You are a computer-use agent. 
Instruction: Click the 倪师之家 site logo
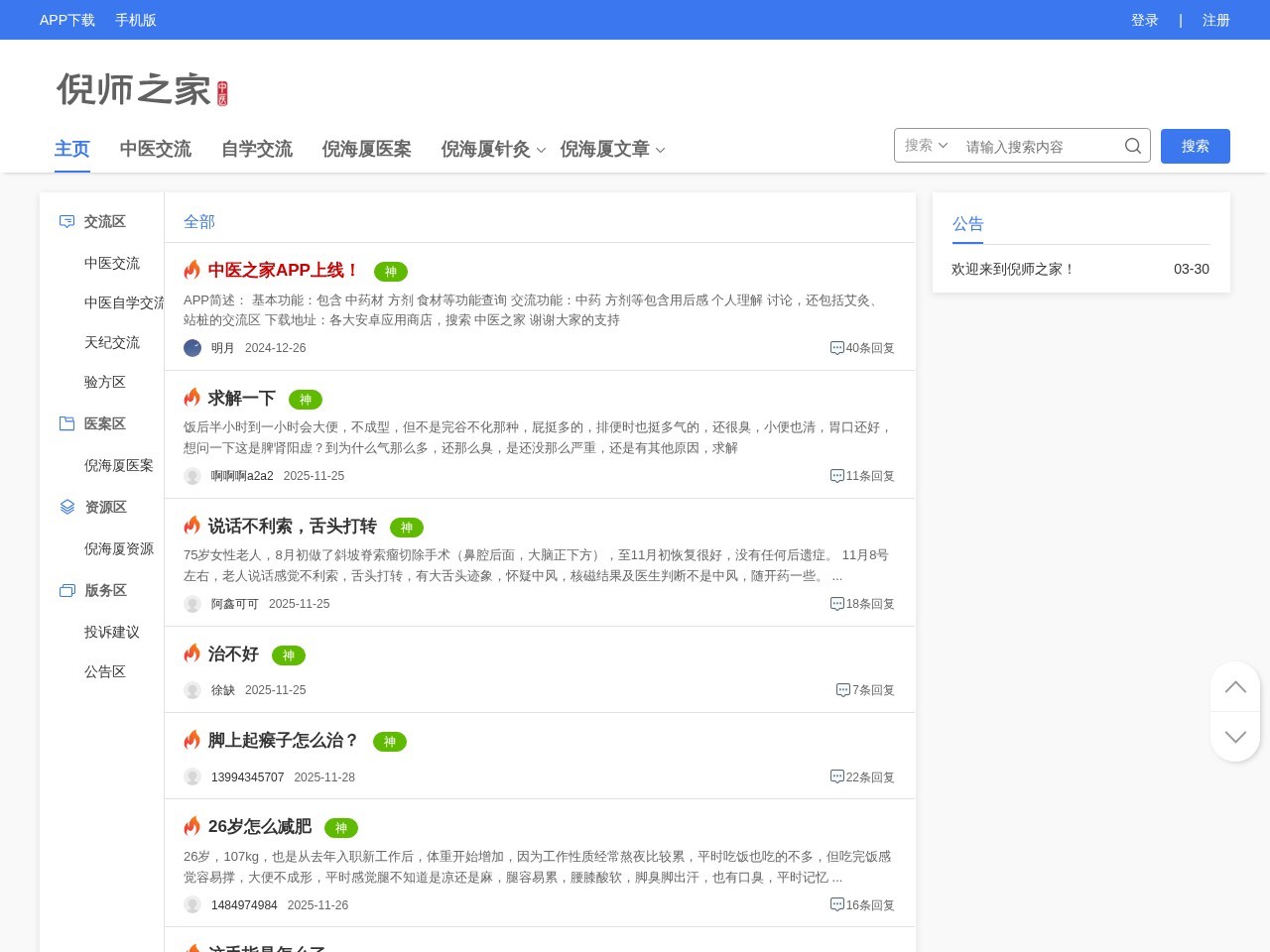[142, 89]
